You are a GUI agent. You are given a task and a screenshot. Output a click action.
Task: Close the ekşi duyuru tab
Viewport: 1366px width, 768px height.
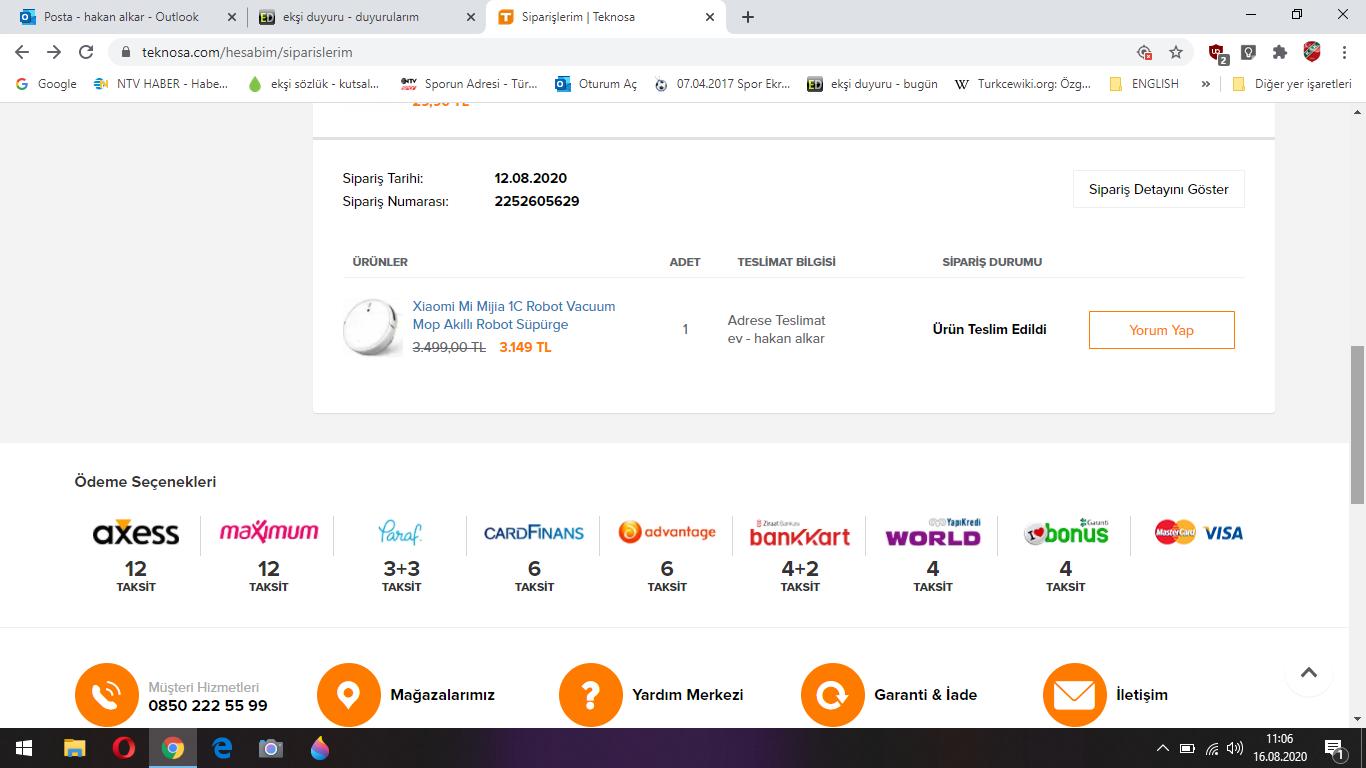471,17
